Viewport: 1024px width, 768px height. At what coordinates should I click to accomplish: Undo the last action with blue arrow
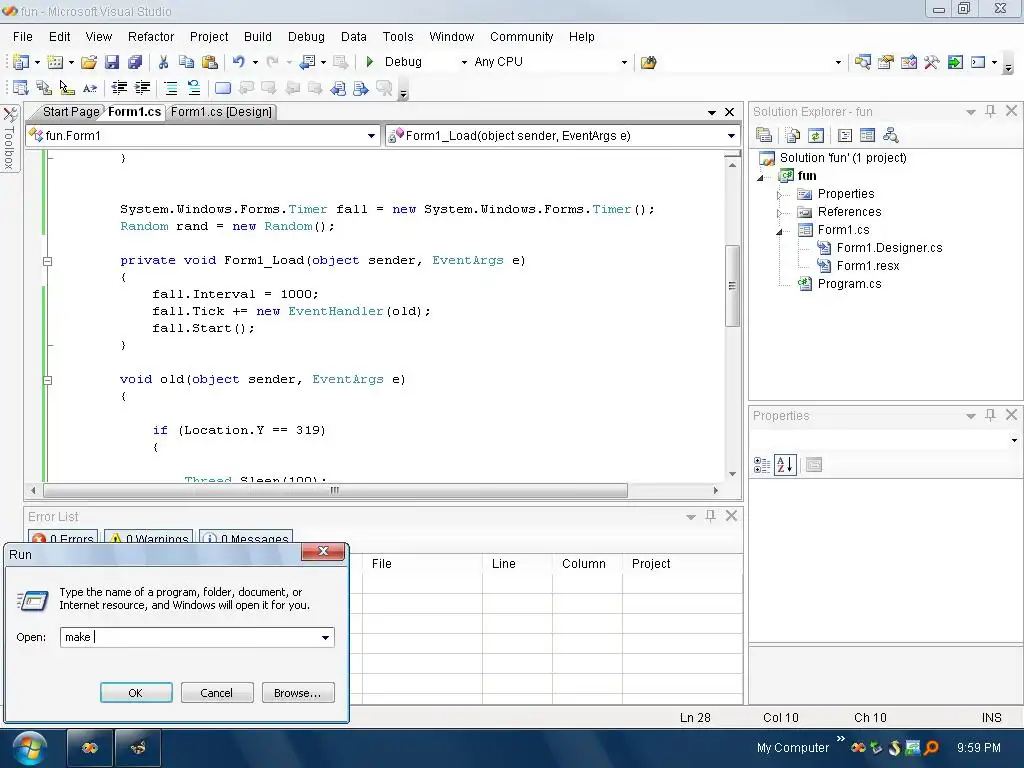239,62
